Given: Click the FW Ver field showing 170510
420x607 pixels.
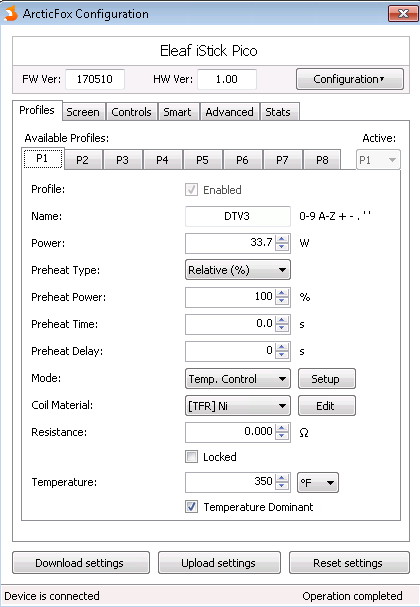Looking at the screenshot, I should [x=95, y=79].
